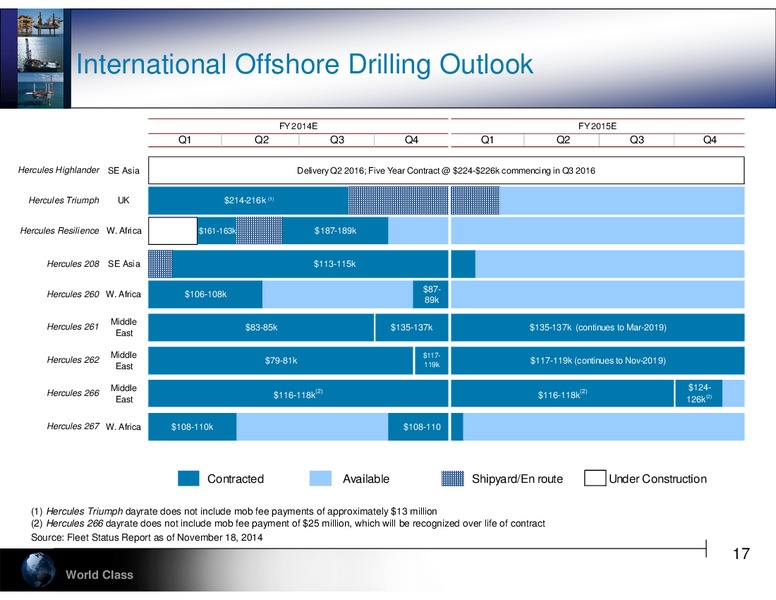Click the Under Construction legend box
Image resolution: width=776 pixels, height=600 pixels.
pos(595,478)
